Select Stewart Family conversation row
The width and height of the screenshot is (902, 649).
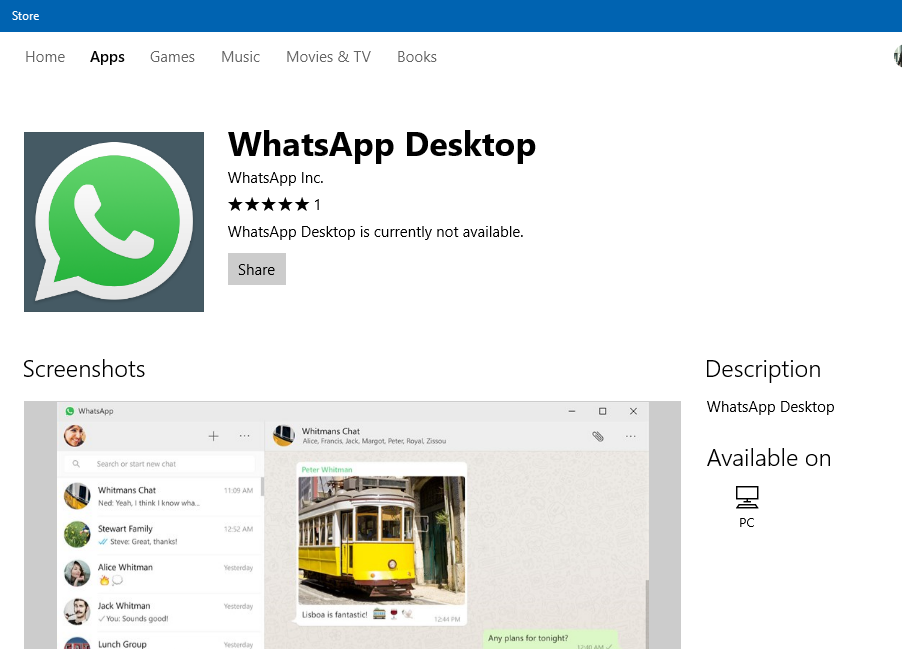point(160,535)
